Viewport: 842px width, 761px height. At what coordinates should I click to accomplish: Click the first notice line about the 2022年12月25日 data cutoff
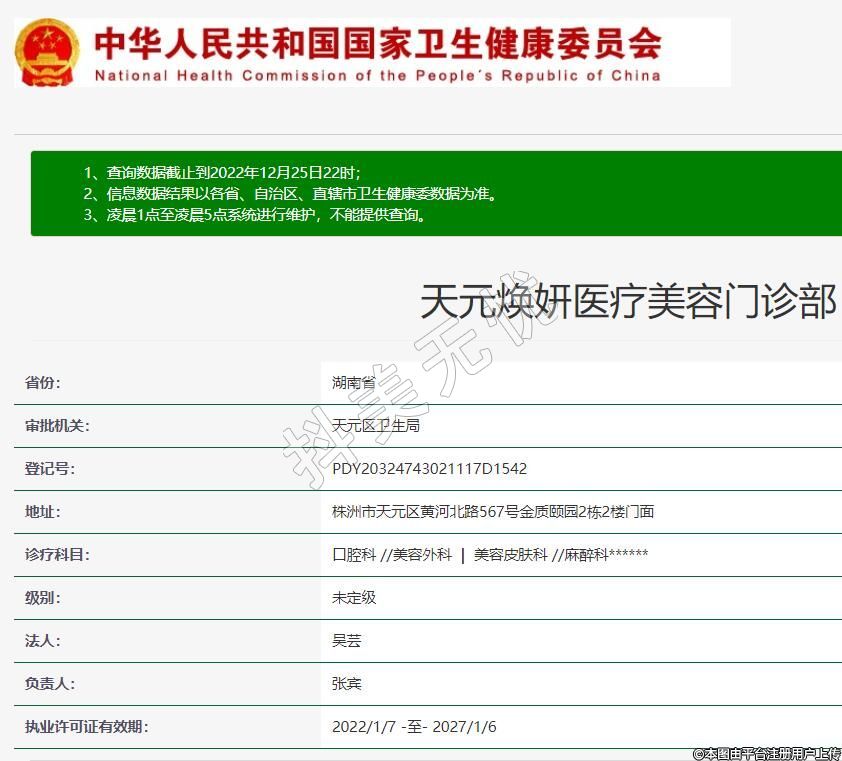click(221, 172)
